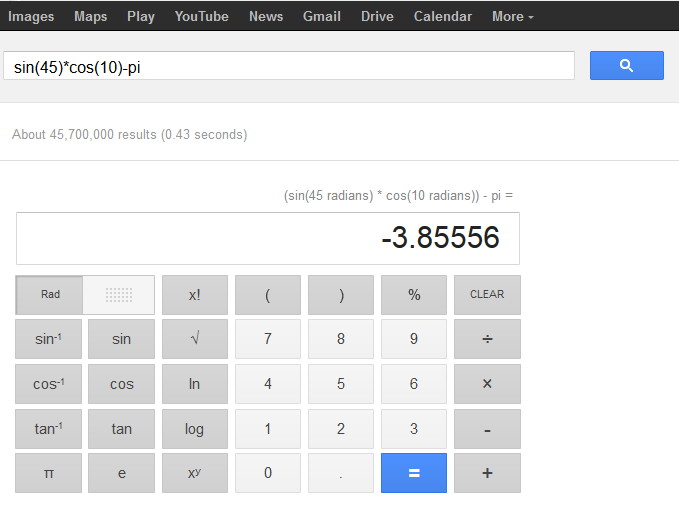The image size is (679, 509).
Task: Click the percent key
Action: tap(414, 295)
